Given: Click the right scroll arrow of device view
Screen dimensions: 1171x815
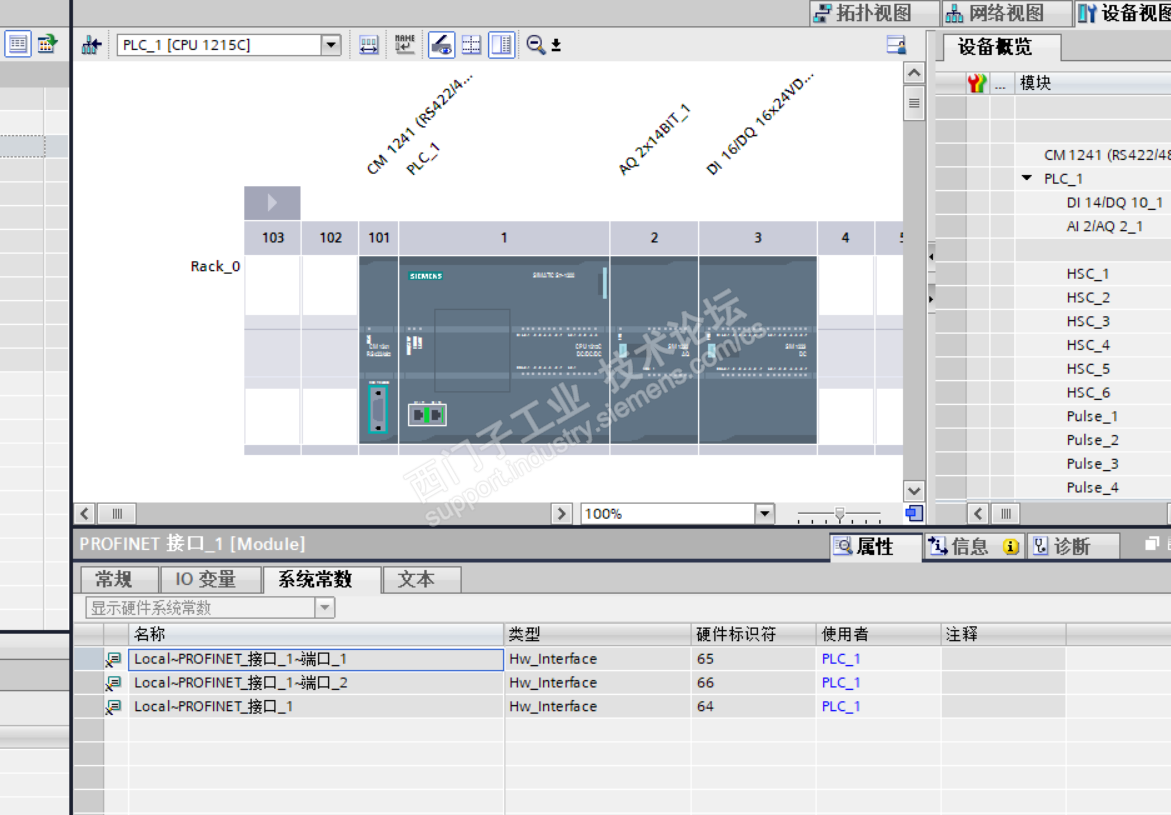Looking at the screenshot, I should point(562,514).
